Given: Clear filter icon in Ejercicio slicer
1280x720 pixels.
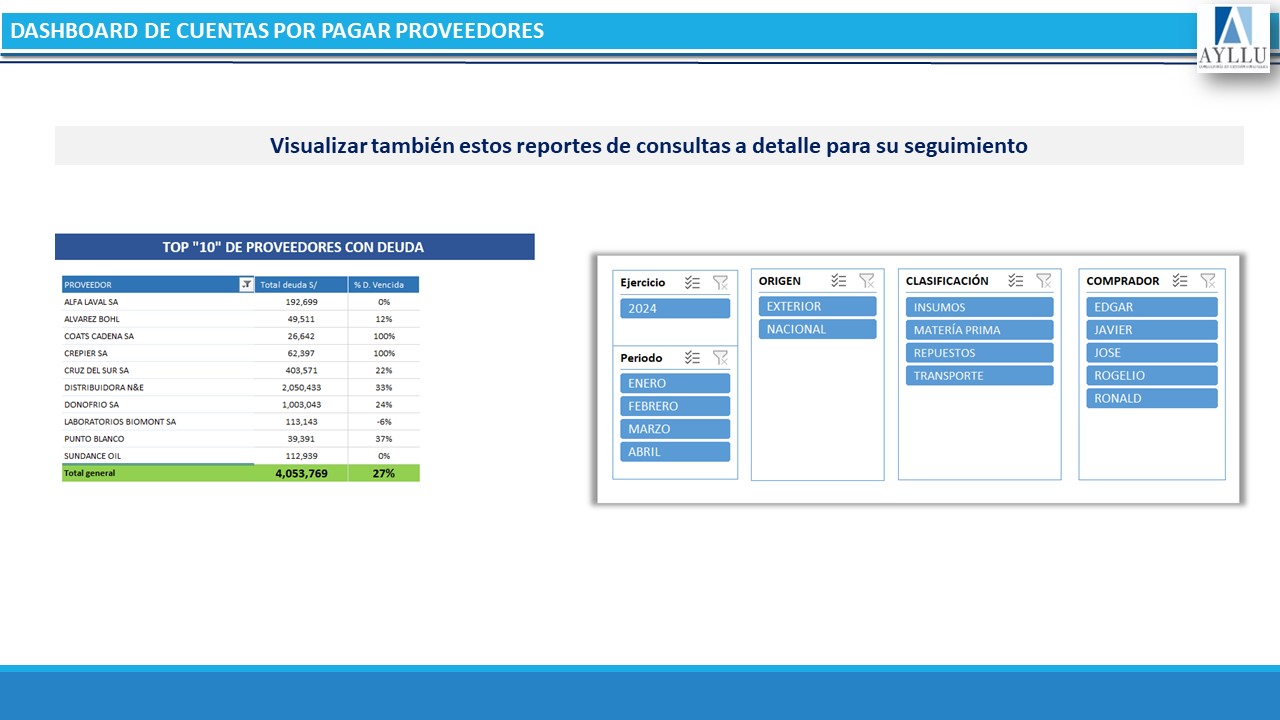Looking at the screenshot, I should (720, 283).
